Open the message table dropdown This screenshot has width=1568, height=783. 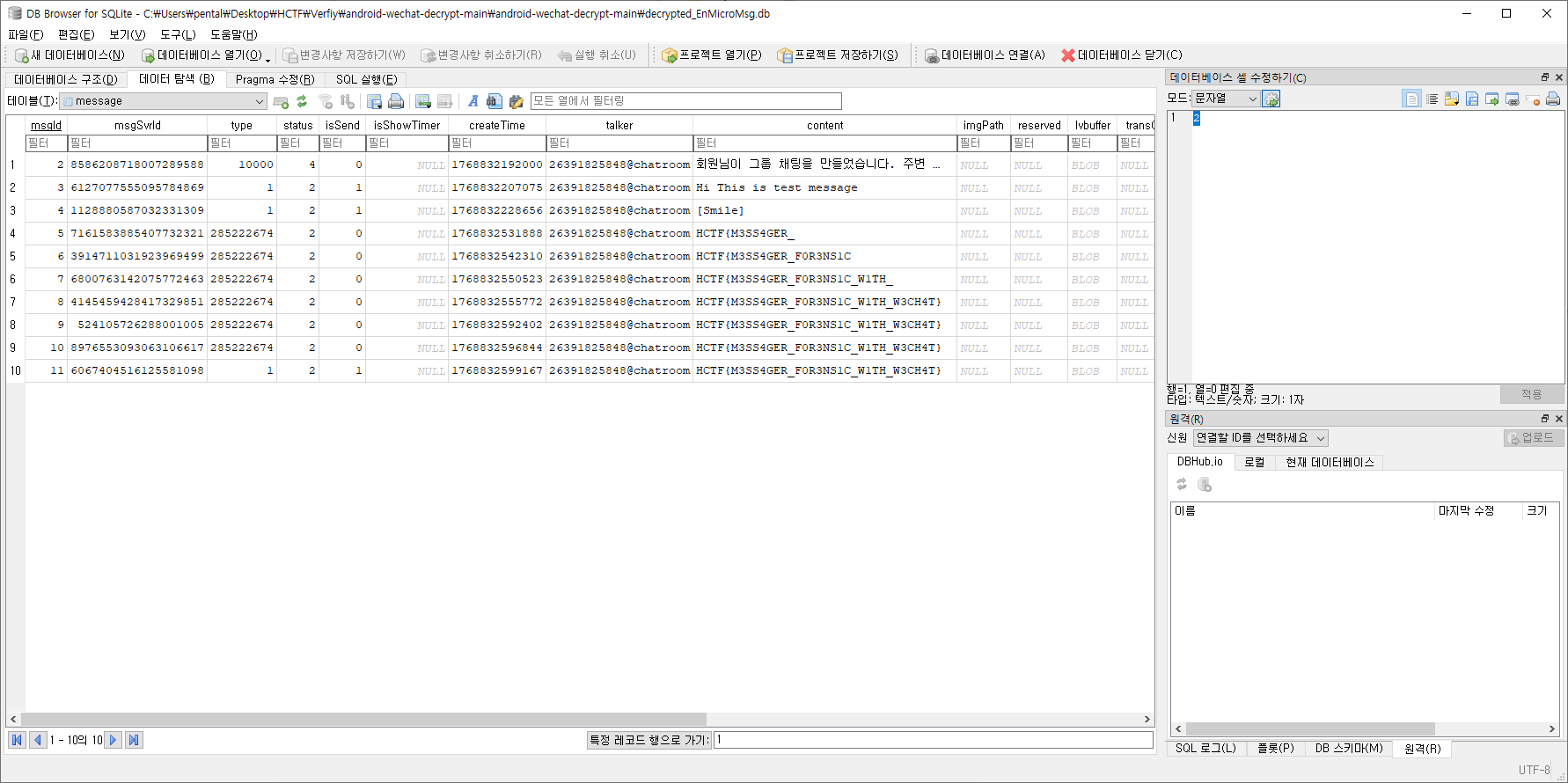coord(163,101)
